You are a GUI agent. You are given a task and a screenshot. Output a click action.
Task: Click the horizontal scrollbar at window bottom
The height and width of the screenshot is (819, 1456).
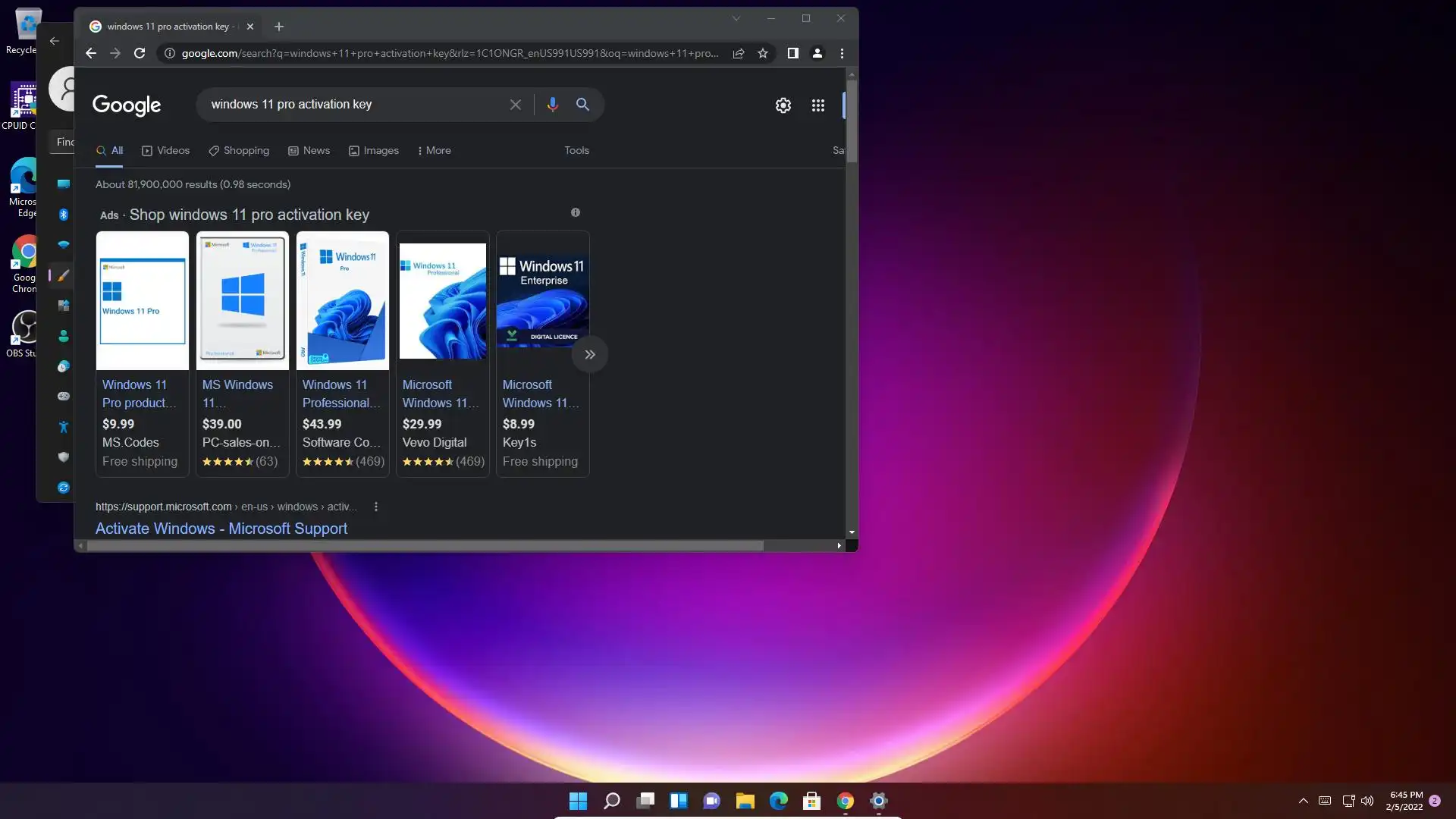pos(425,545)
